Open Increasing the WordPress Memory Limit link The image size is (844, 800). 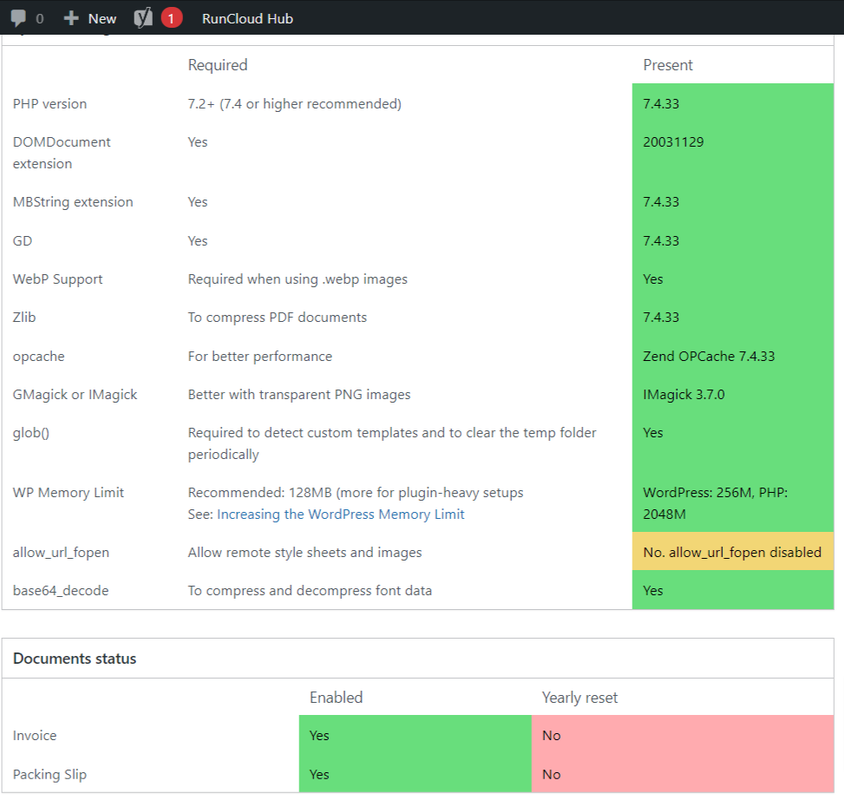pyautogui.click(x=340, y=514)
